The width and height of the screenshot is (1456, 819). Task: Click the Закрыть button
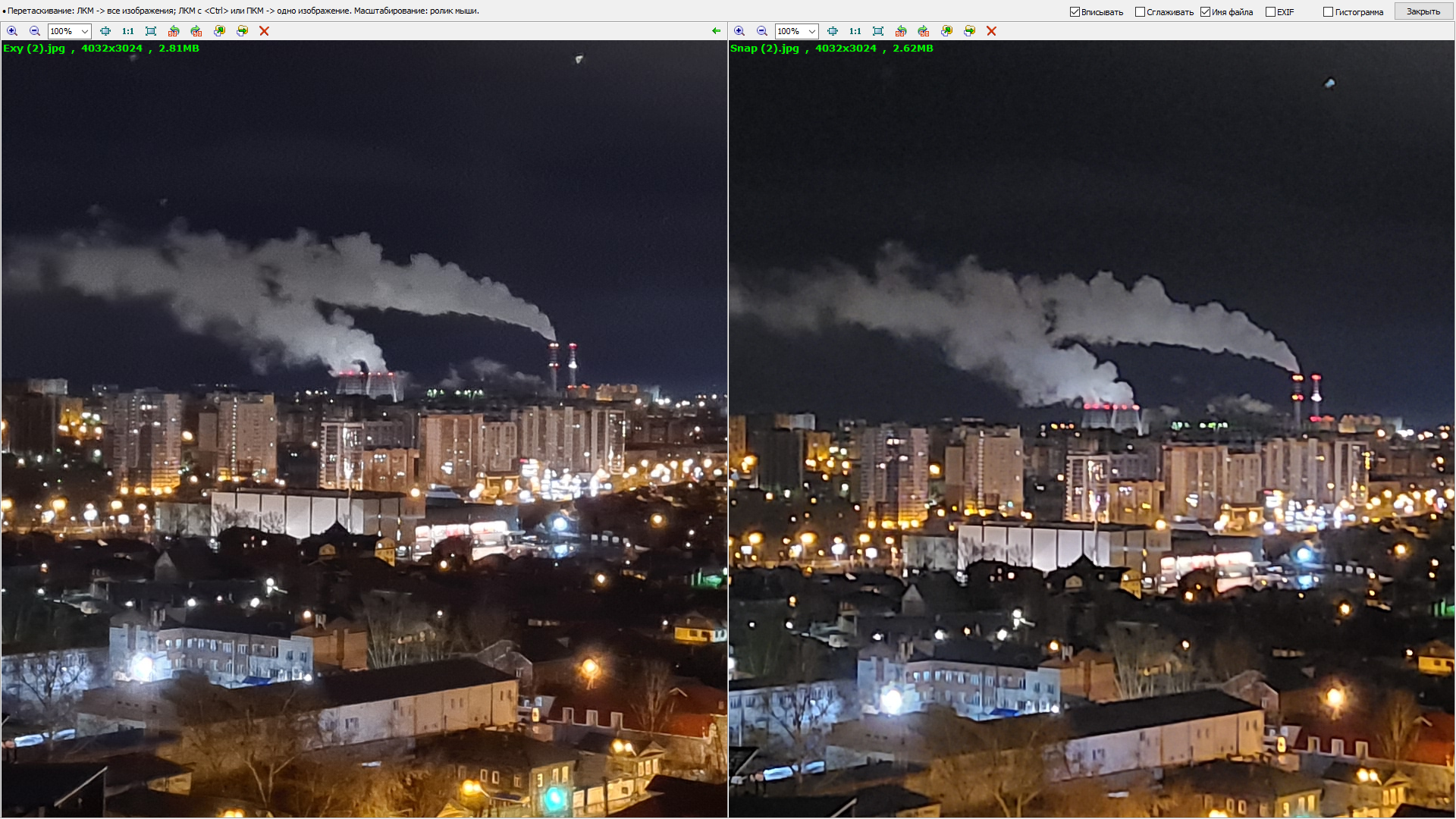(x=1423, y=11)
